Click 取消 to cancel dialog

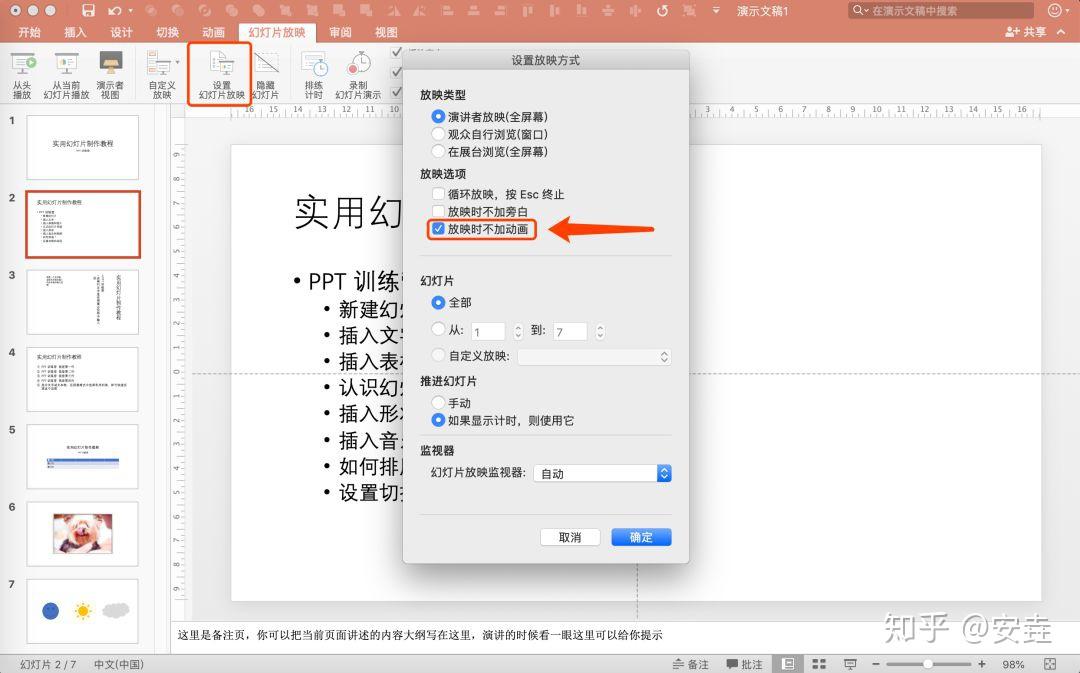tap(570, 537)
